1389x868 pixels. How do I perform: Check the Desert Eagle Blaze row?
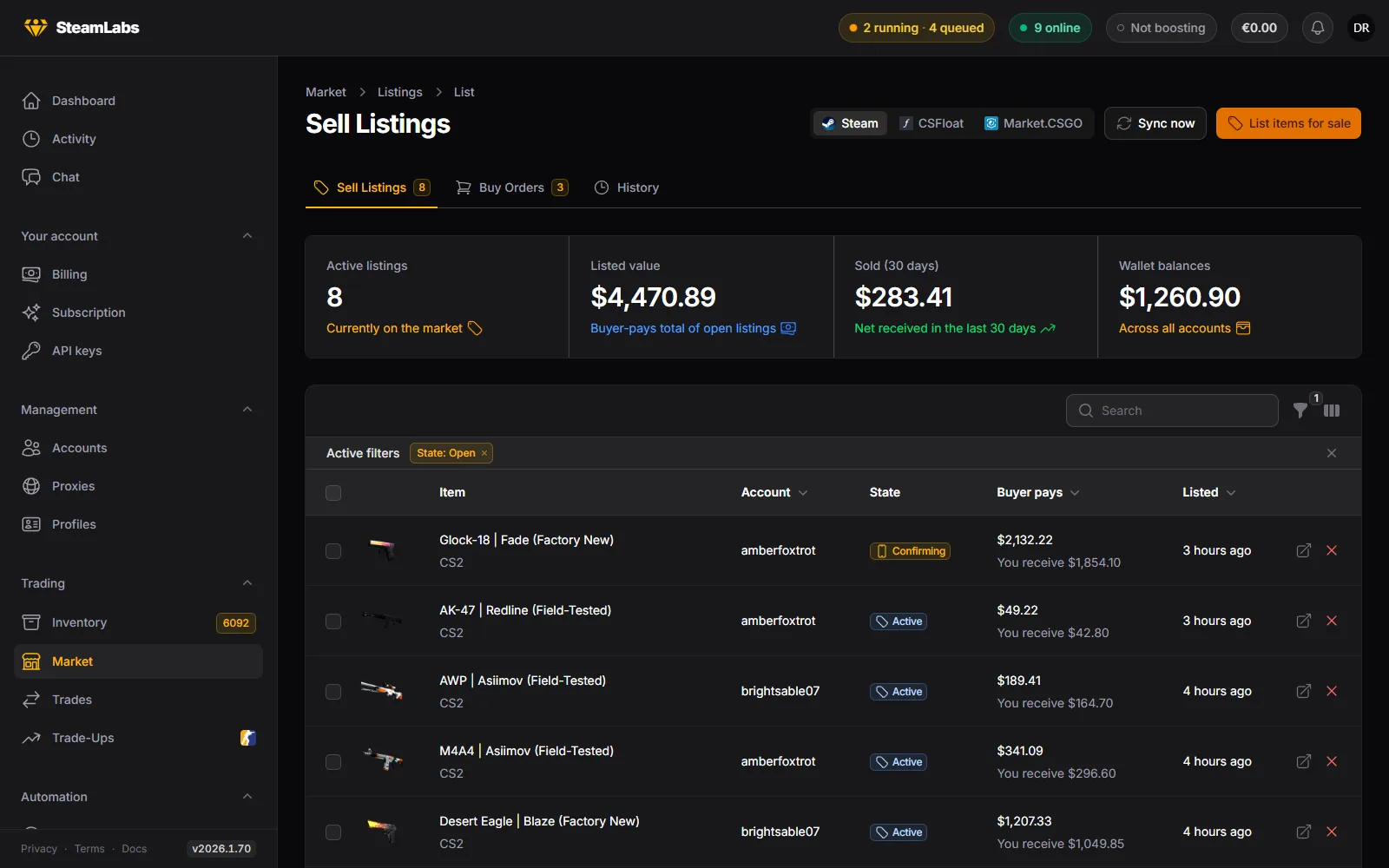tap(333, 832)
